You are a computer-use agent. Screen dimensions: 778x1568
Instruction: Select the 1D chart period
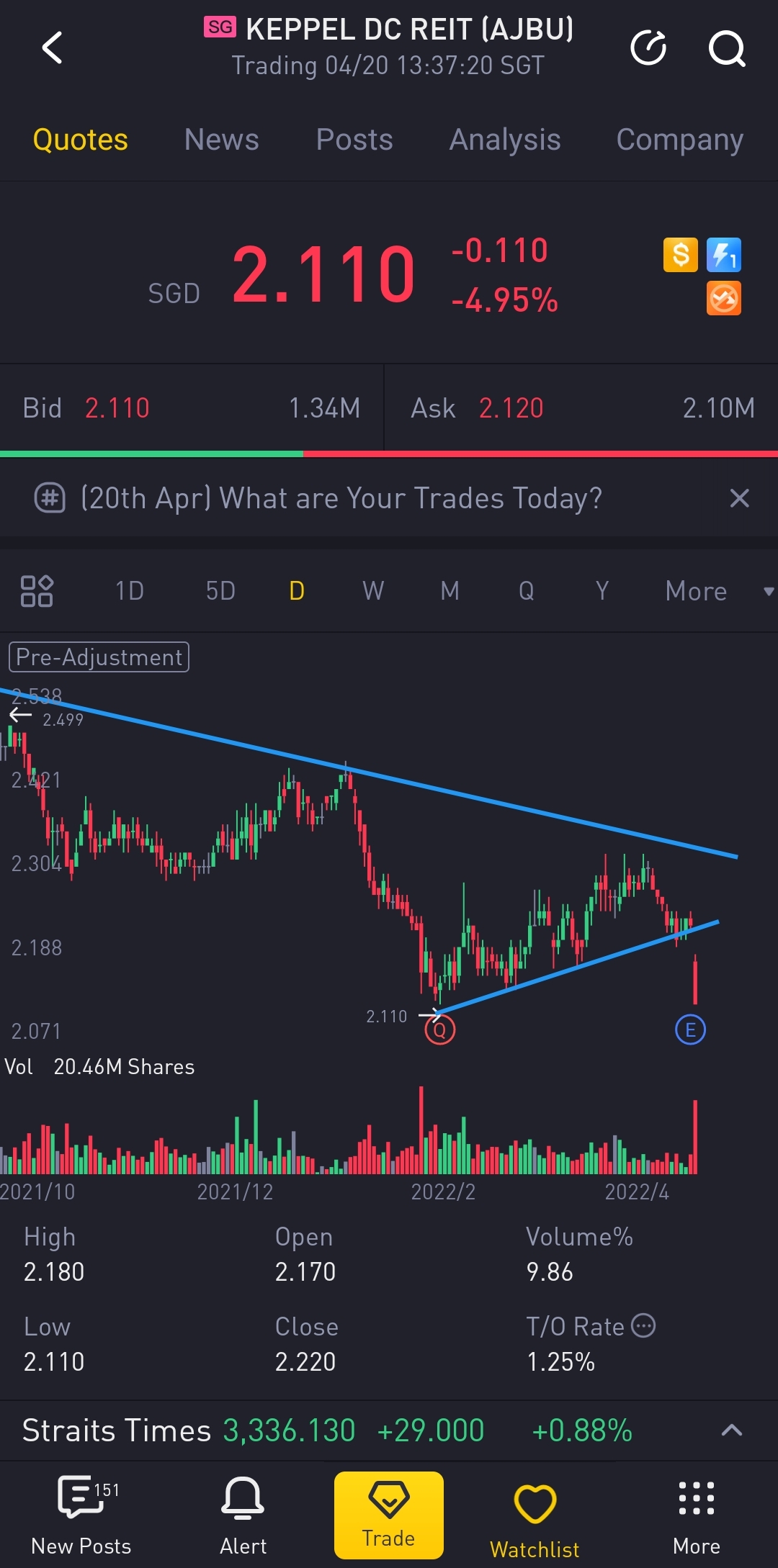tap(130, 591)
